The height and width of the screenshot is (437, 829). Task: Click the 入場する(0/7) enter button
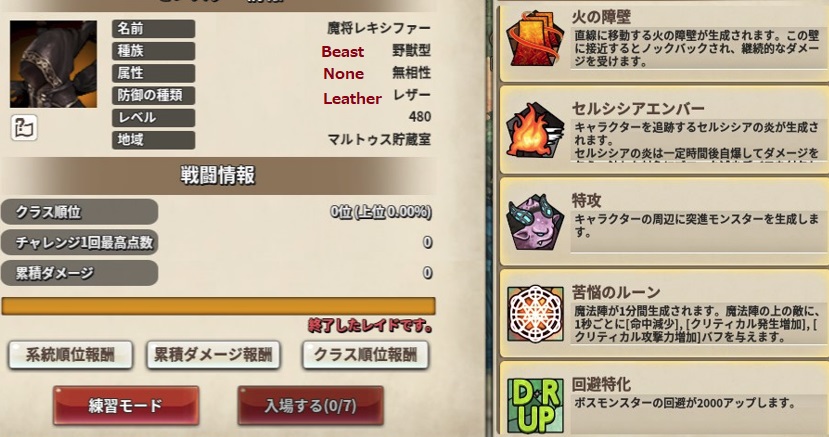[x=310, y=405]
